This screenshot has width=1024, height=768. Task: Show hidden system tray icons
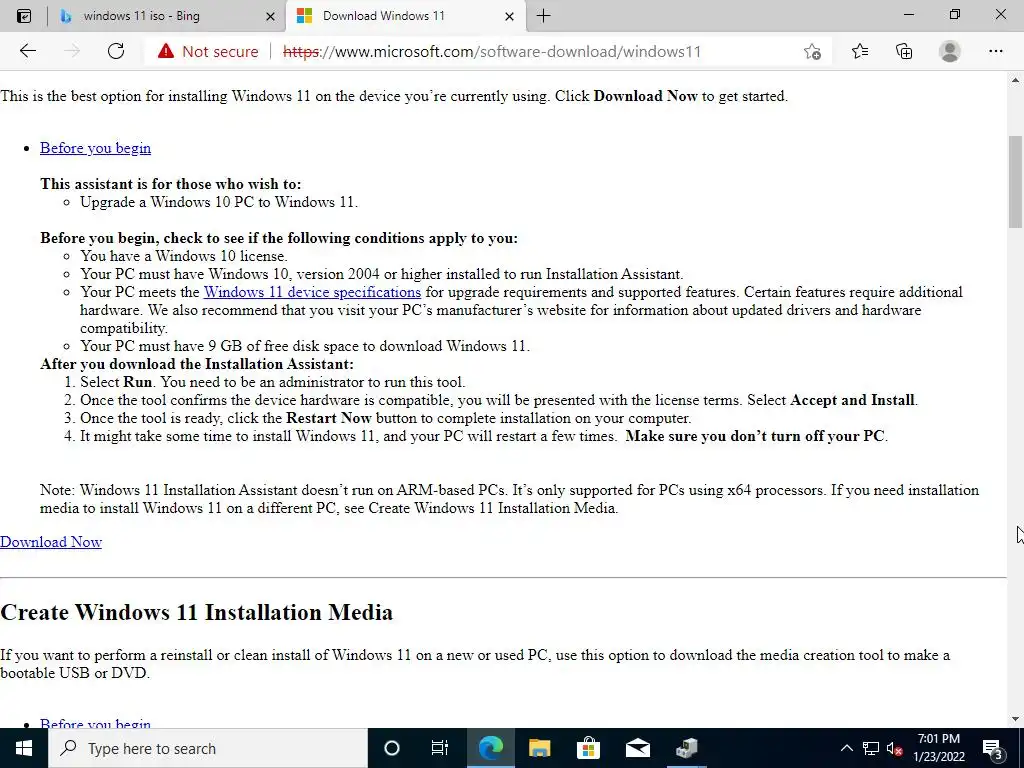[846, 748]
